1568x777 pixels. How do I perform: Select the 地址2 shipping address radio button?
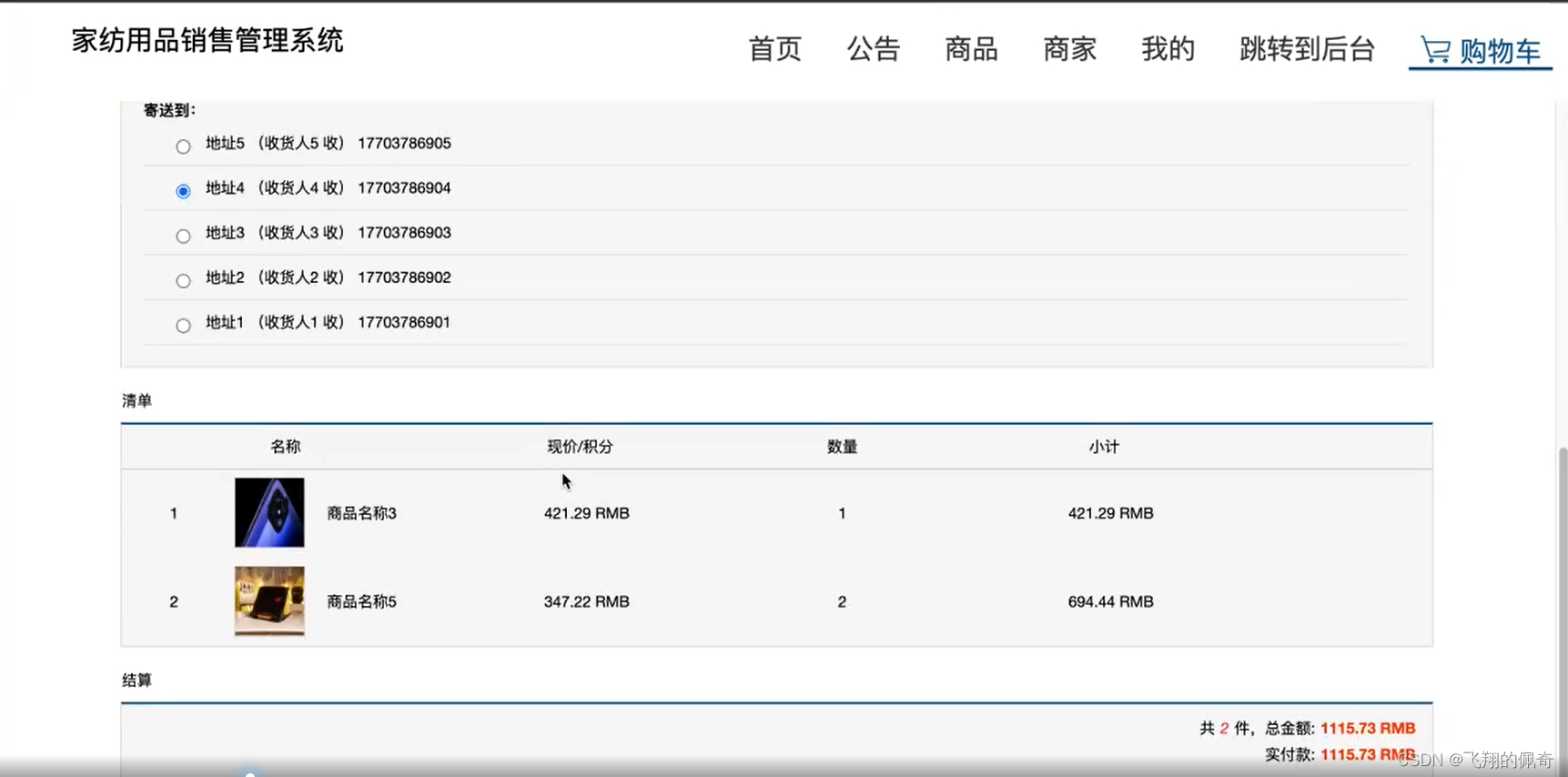point(183,280)
